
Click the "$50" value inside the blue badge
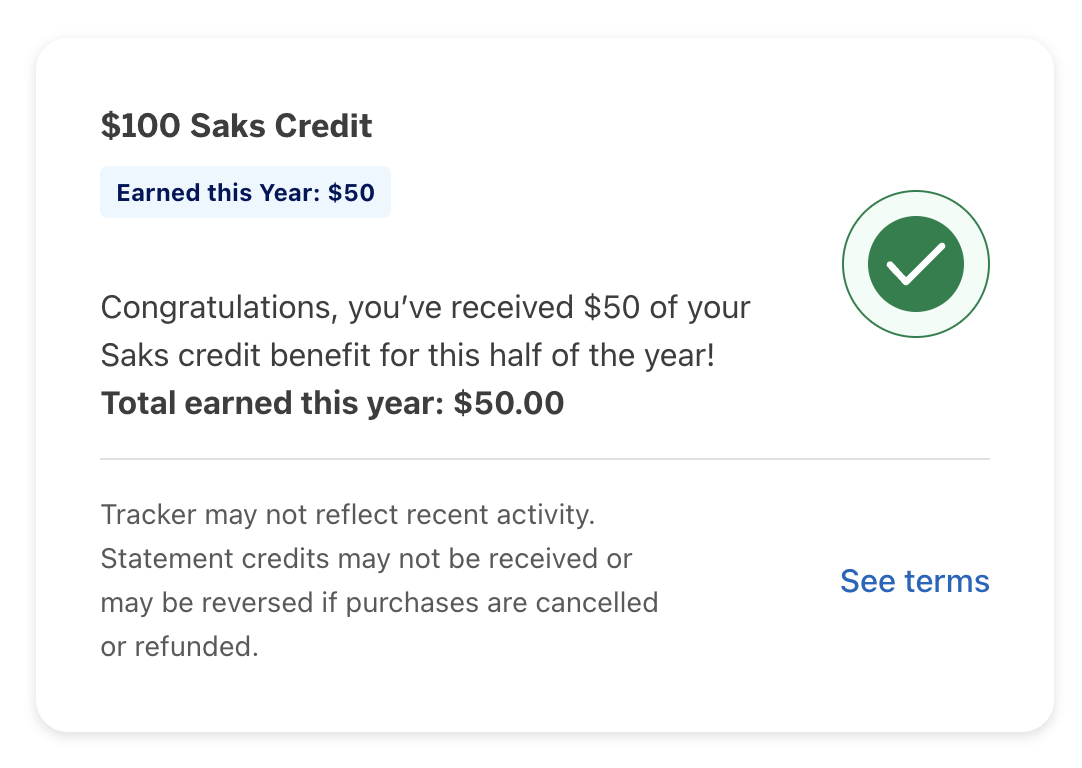(351, 193)
